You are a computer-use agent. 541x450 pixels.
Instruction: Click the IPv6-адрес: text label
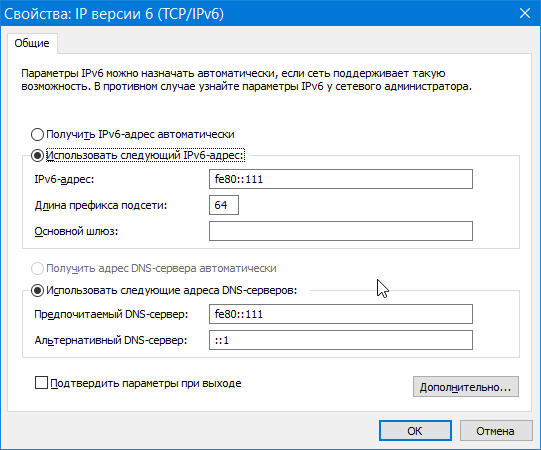click(x=64, y=179)
